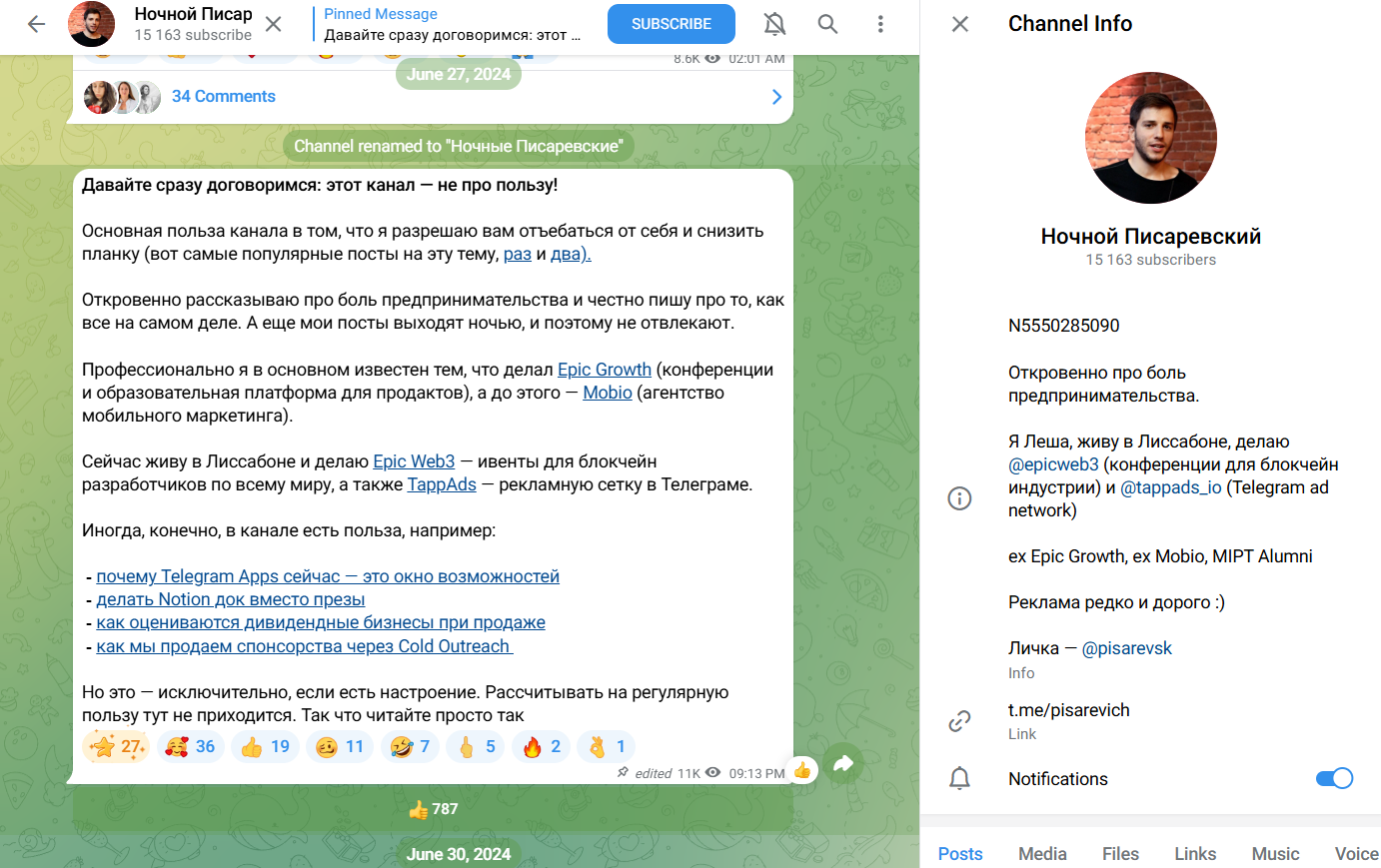Click the "Ночной Писаревский" name in Channel Info

pyautogui.click(x=1151, y=237)
